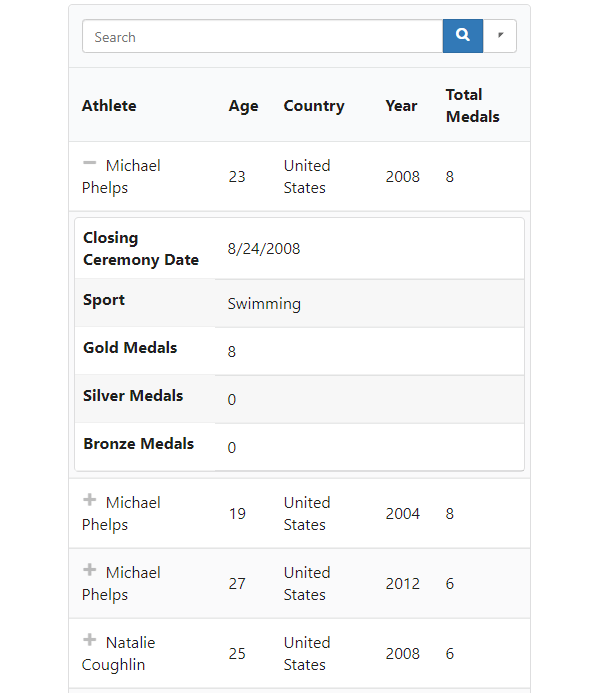600x693 pixels.
Task: Click United States in Natalie Coughlin row
Action: 306,653
